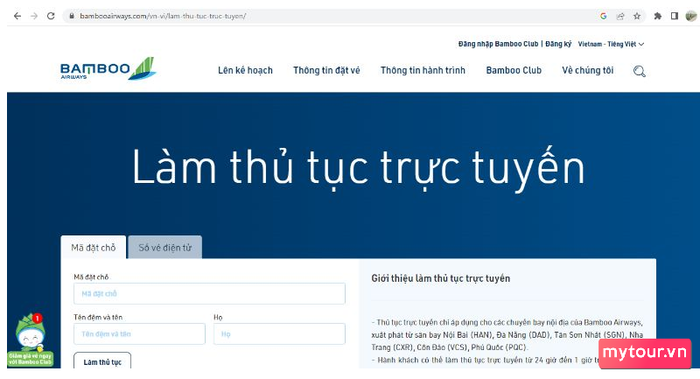Select the Mã đặt chỗ tab
Viewport: 700px width, 379px height.
pyautogui.click(x=93, y=247)
